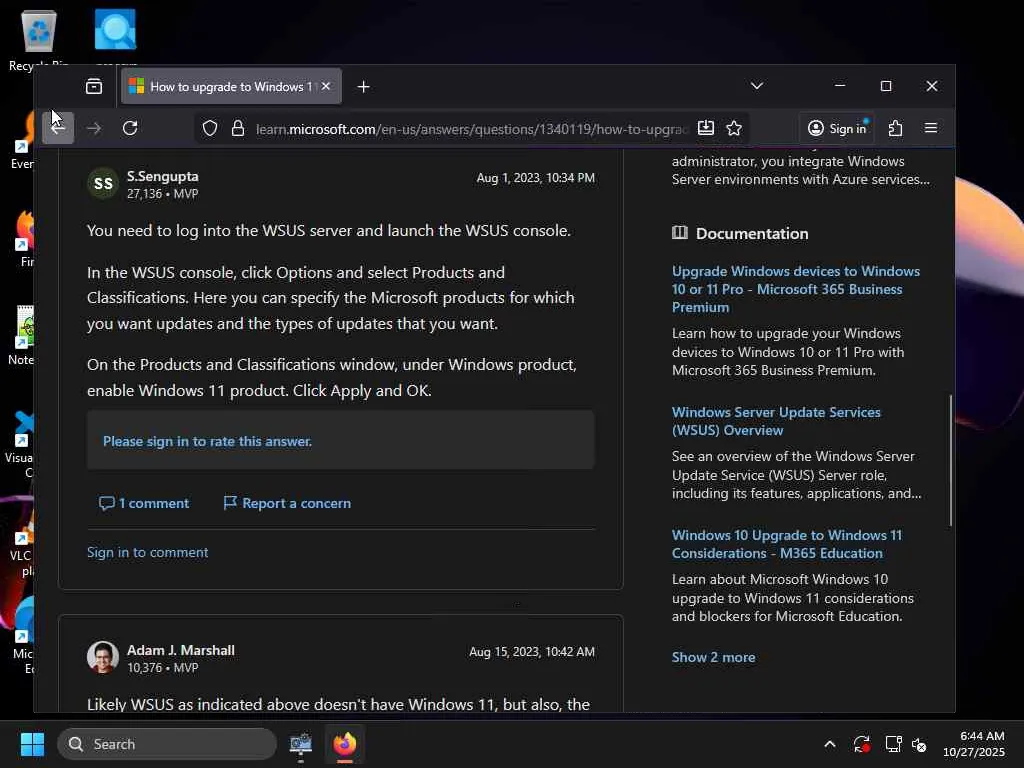Click the install/save page icon in address bar

pyautogui.click(x=706, y=128)
